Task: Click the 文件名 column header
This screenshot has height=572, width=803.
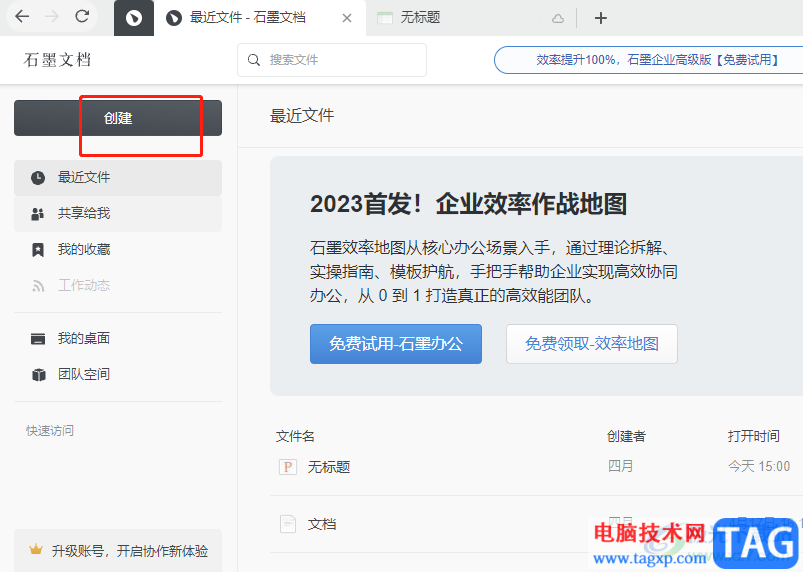Action: coord(295,436)
